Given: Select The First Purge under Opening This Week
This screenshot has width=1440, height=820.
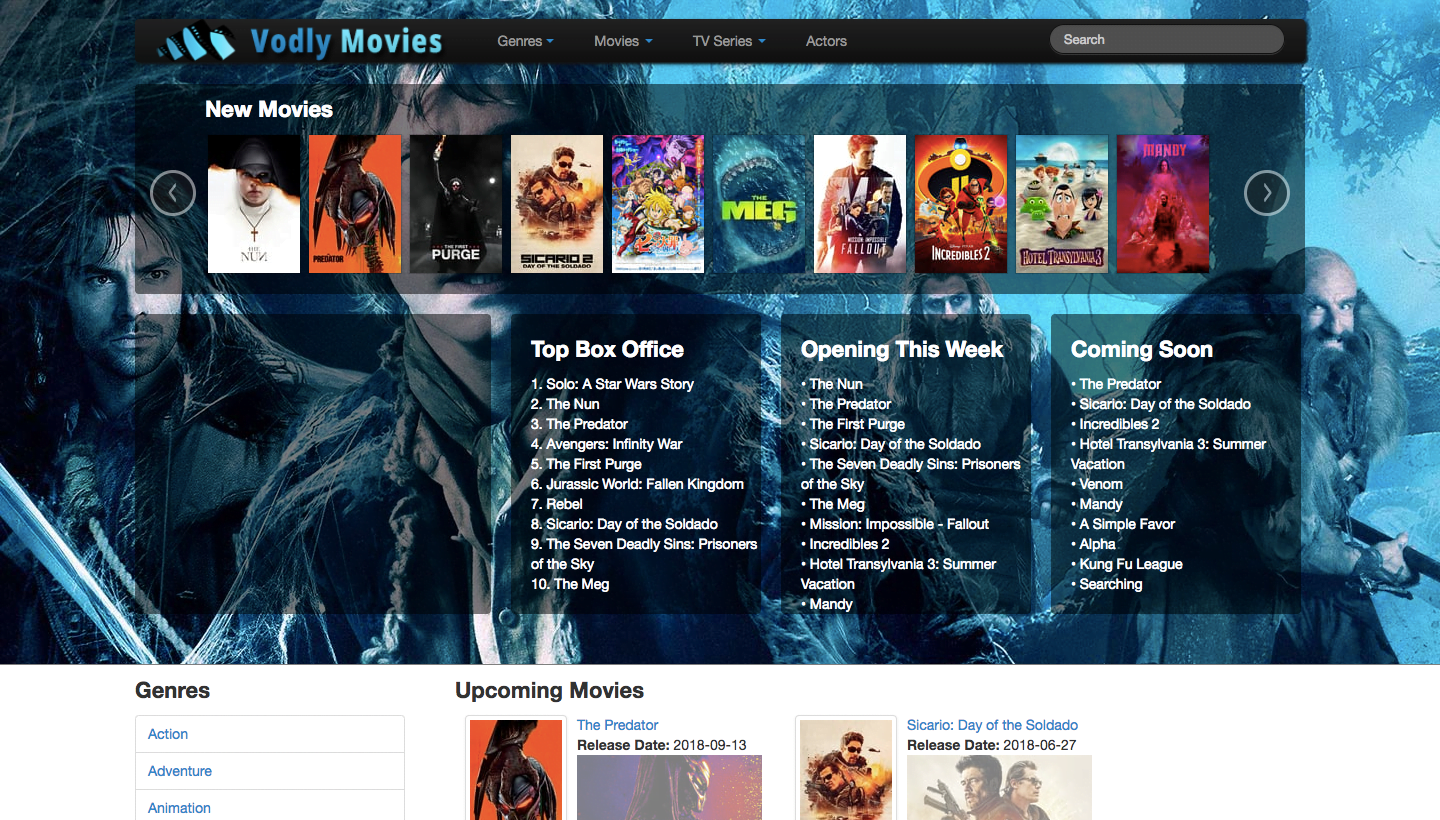Looking at the screenshot, I should point(857,424).
